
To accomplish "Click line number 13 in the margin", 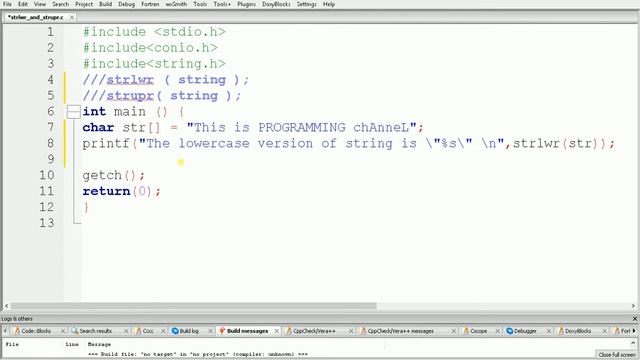I will 47,223.
